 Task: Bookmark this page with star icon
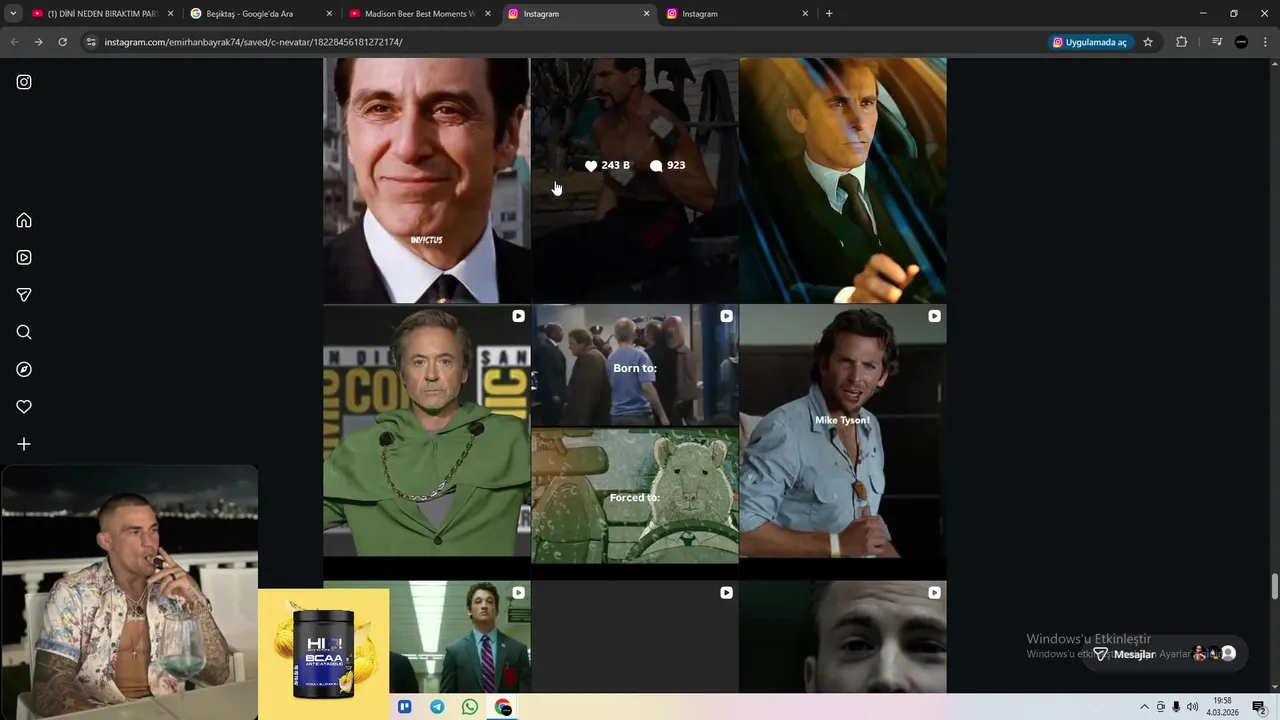coord(1148,42)
